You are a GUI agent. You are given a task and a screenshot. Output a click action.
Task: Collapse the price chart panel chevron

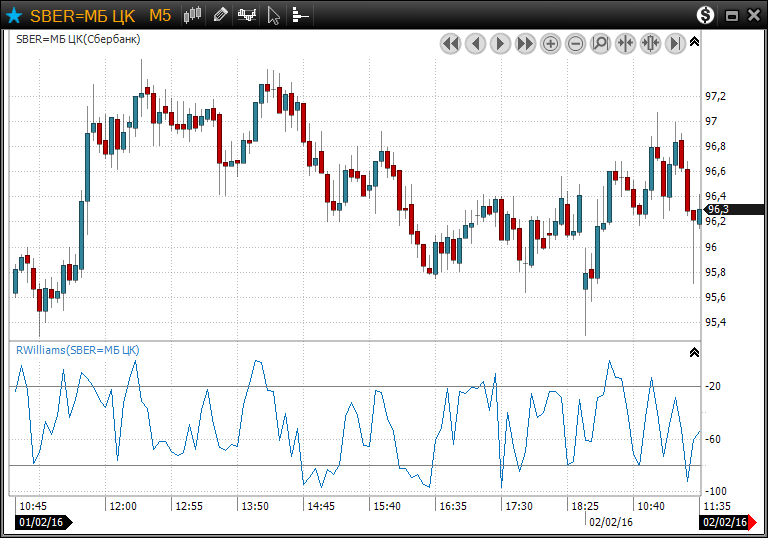point(695,42)
